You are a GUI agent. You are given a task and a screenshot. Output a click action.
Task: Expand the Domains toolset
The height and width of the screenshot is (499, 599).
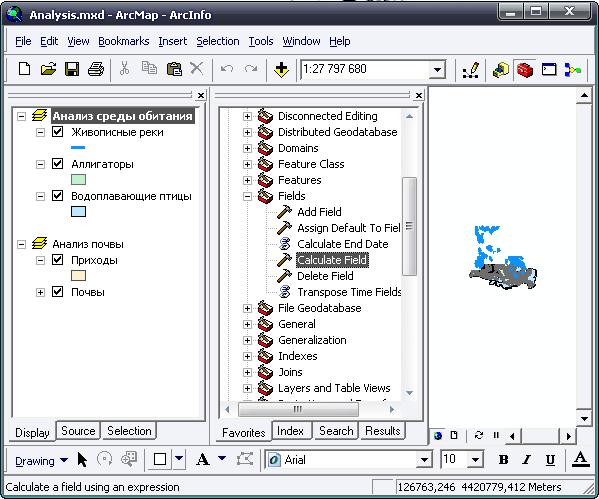click(x=248, y=148)
